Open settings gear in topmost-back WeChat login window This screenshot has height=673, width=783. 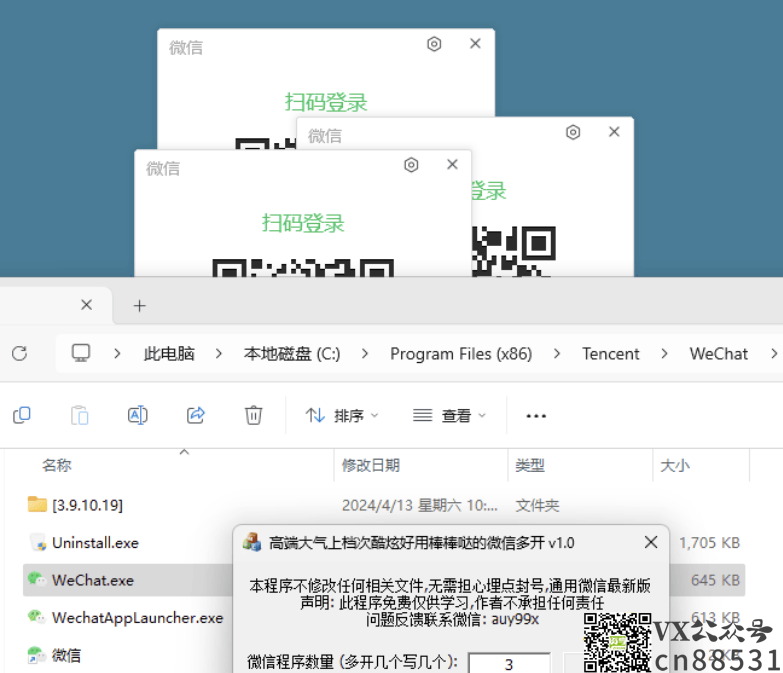(434, 44)
